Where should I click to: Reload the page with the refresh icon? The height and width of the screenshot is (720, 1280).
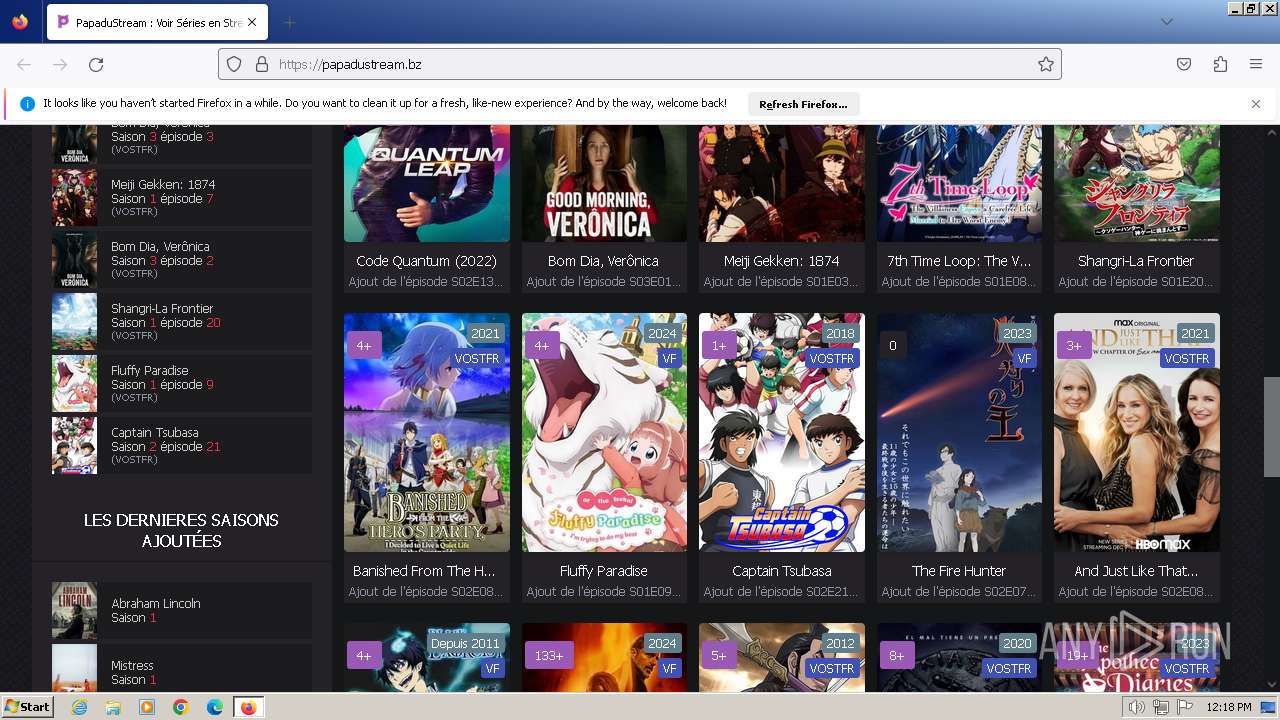[x=96, y=64]
